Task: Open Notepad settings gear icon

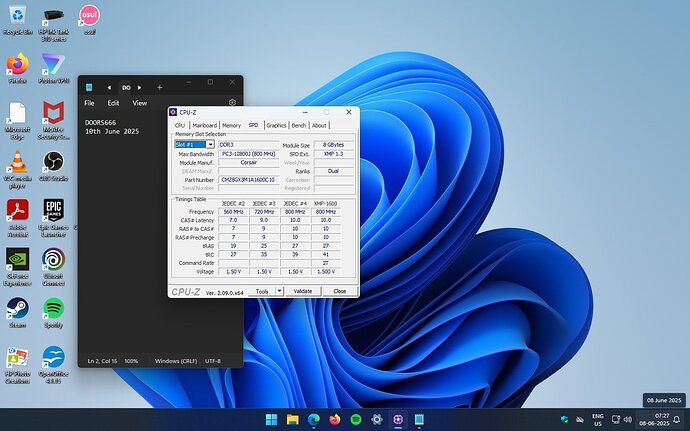Action: 232,103
